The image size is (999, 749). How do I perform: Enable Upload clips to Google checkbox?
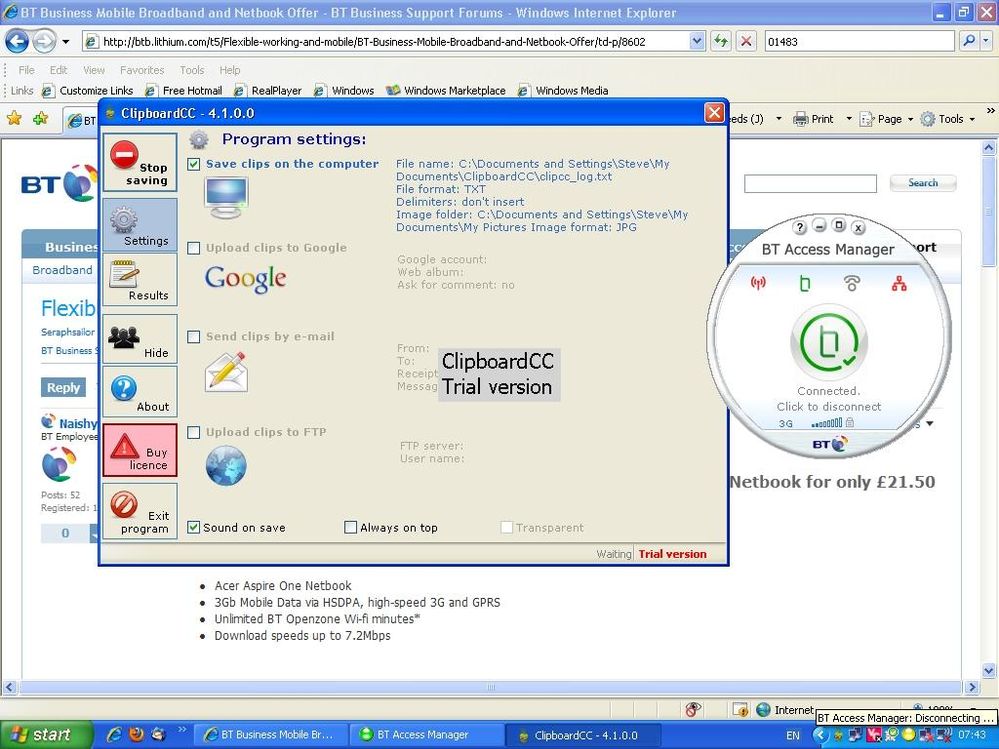coord(194,248)
